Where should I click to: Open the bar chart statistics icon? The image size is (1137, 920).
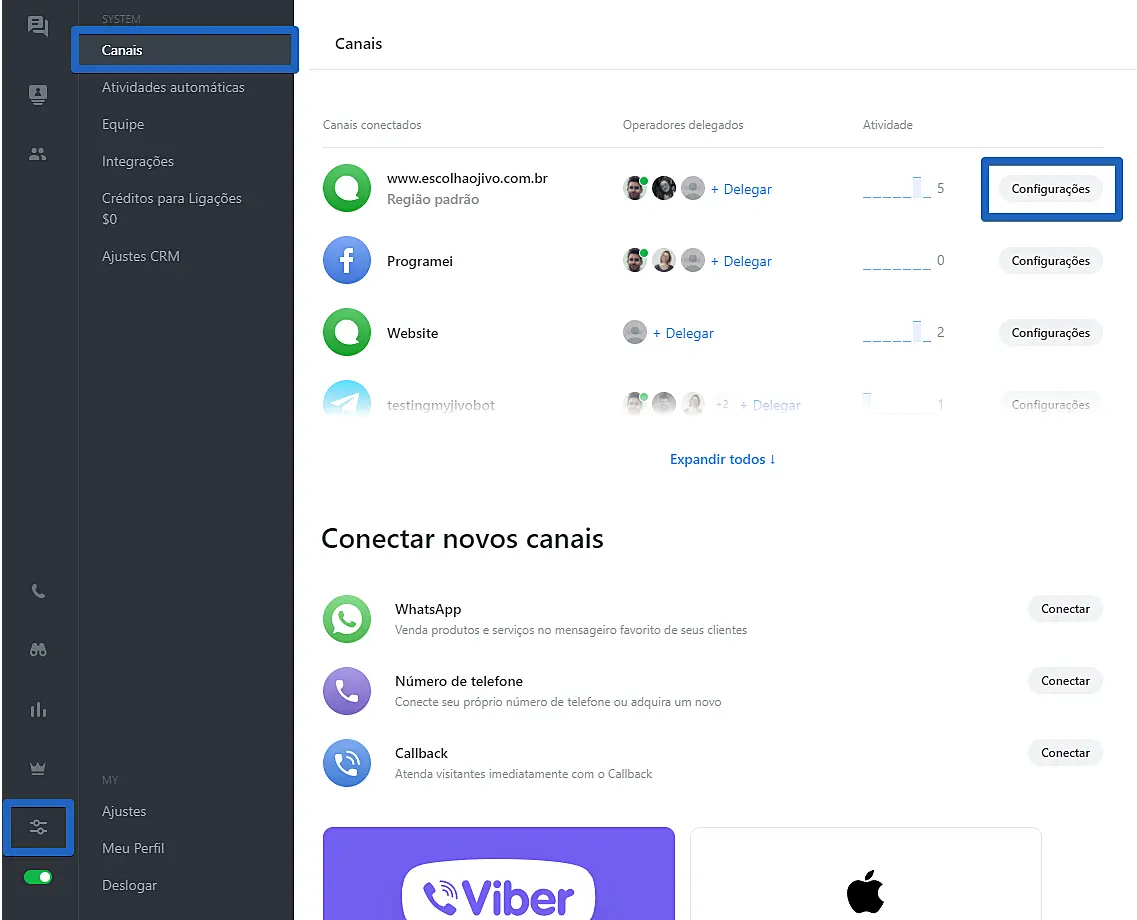(x=38, y=709)
